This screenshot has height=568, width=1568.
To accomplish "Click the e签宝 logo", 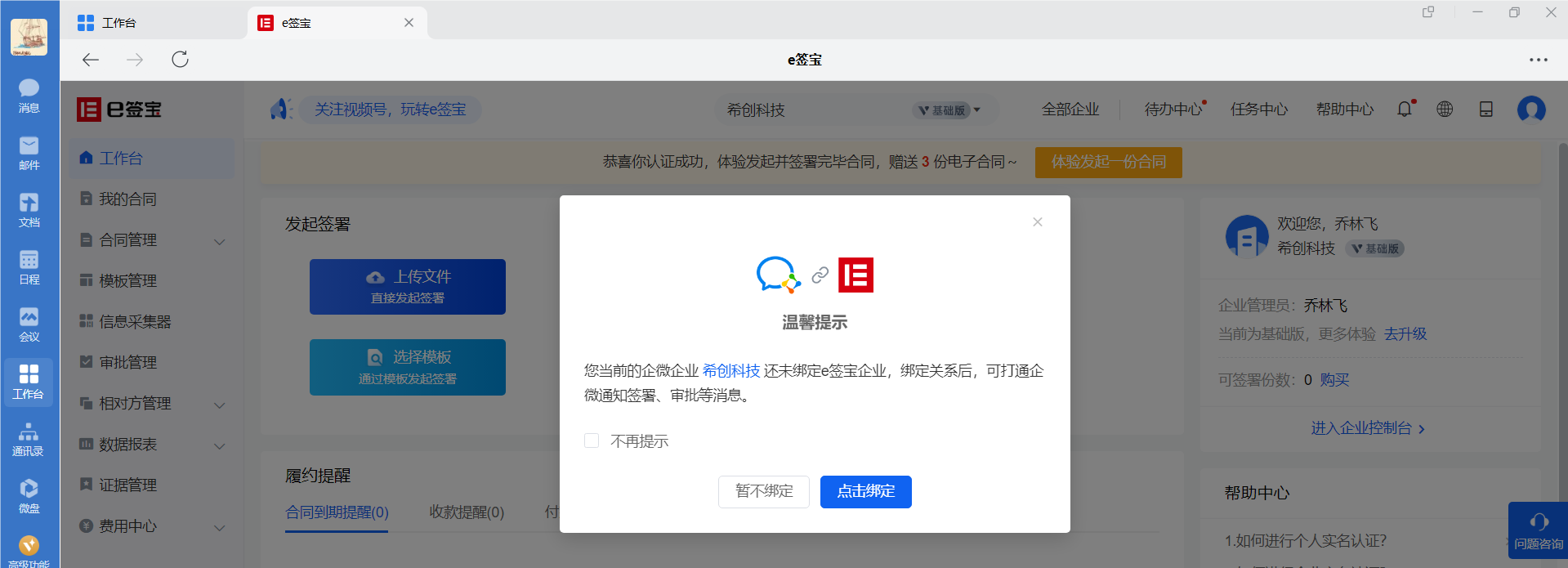I will coord(119,110).
